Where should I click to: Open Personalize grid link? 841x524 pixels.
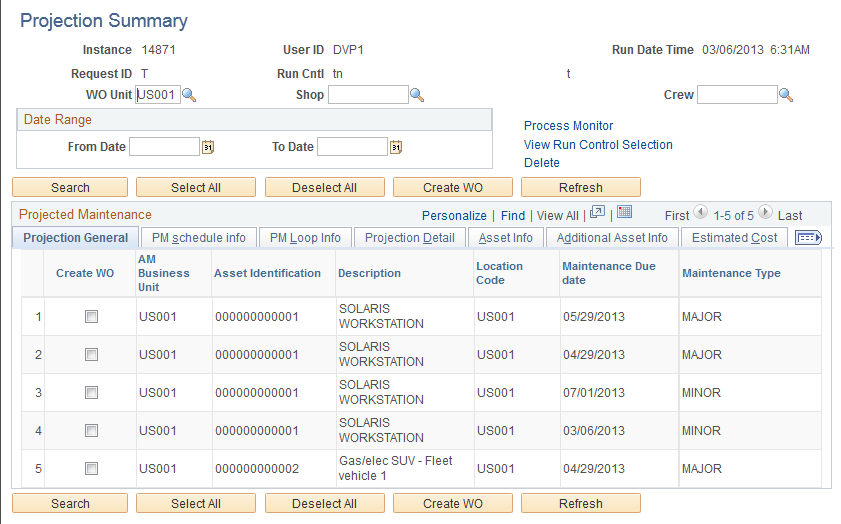pyautogui.click(x=454, y=216)
